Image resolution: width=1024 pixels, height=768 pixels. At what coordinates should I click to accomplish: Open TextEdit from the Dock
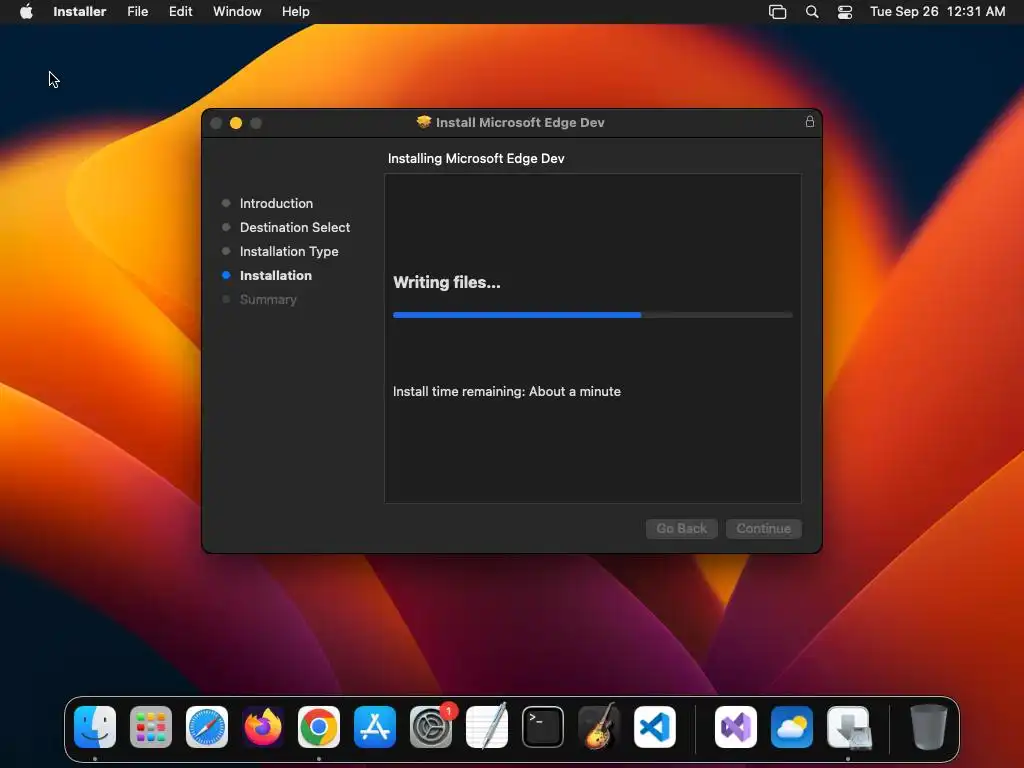coord(487,727)
